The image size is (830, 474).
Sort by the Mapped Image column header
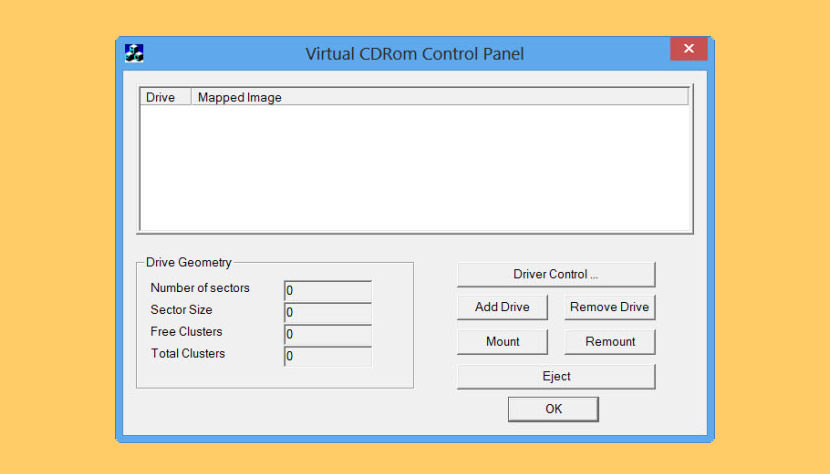(439, 97)
